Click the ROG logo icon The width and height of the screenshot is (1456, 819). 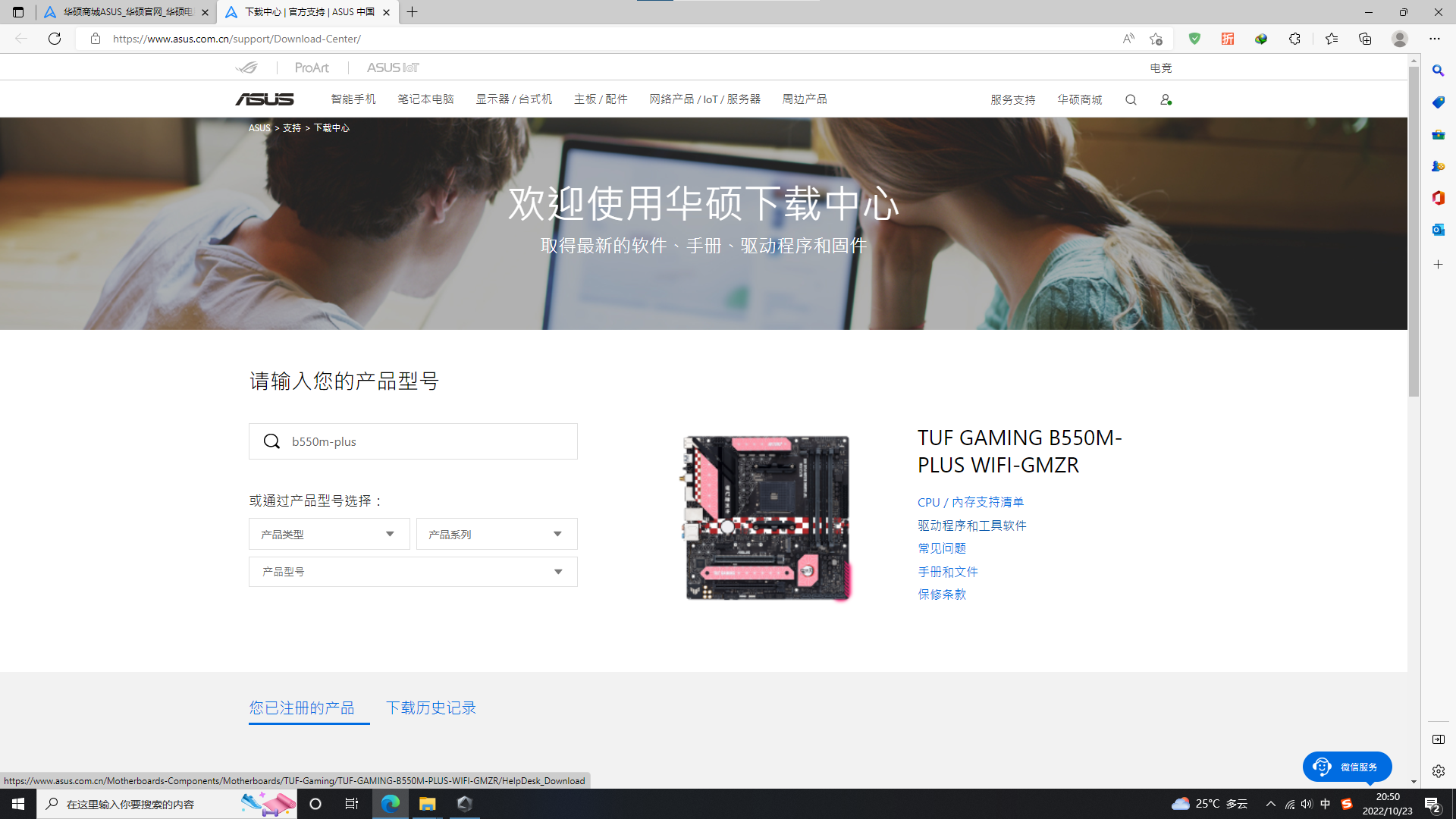coord(246,67)
